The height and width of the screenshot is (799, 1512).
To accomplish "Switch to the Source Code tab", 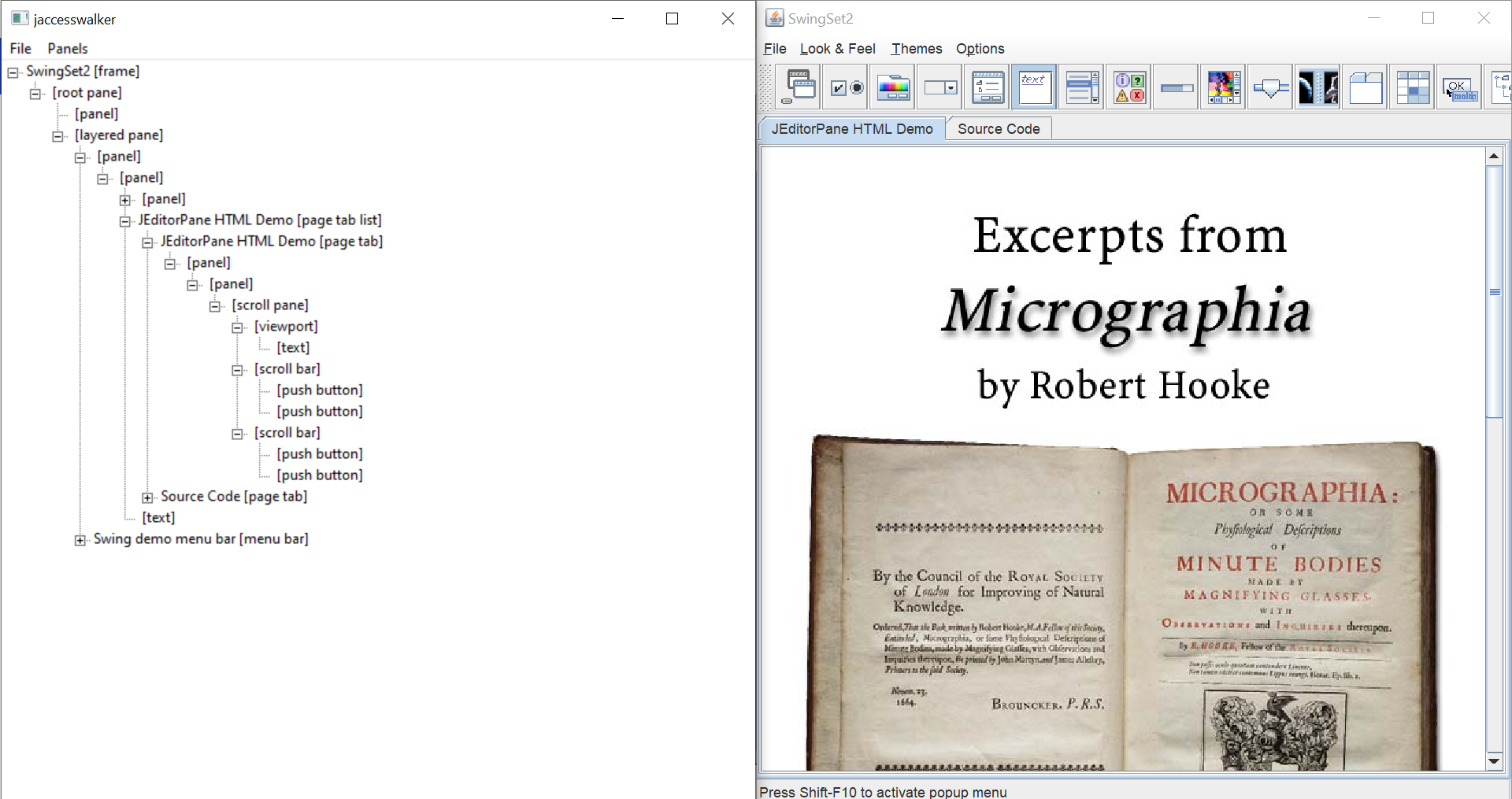I will coord(998,129).
